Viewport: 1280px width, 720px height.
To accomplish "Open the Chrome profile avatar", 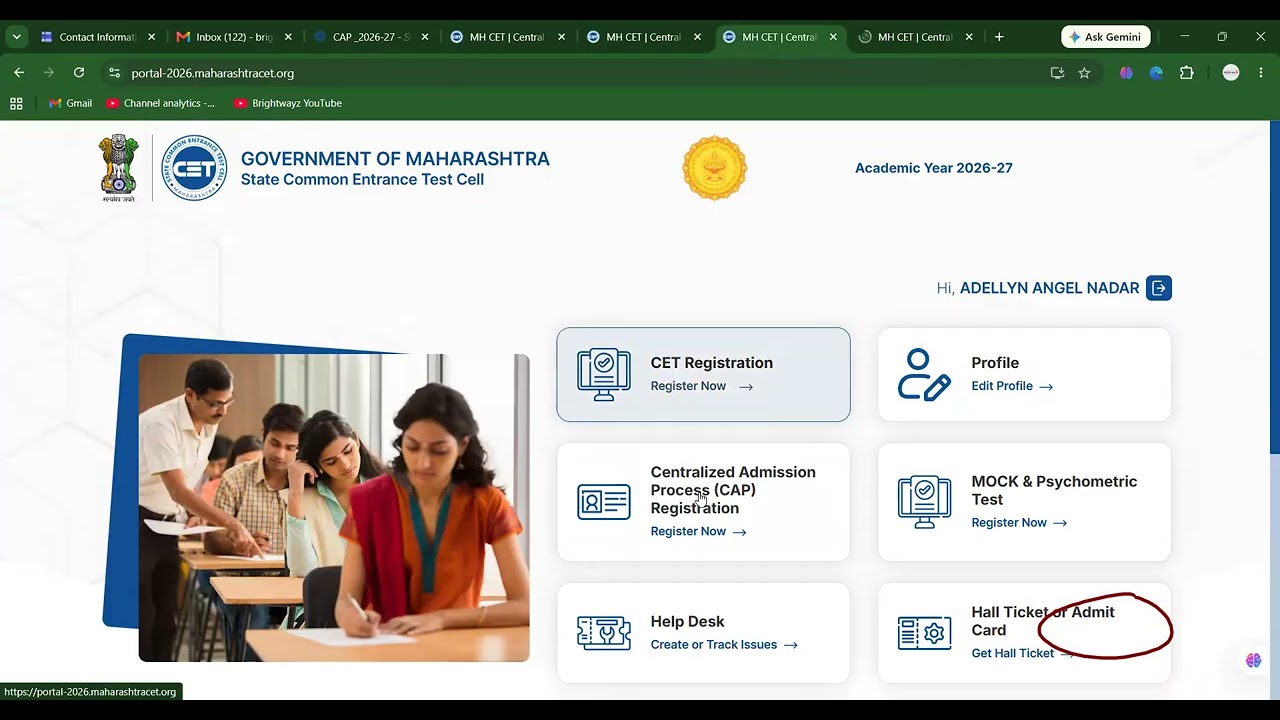I will pyautogui.click(x=1231, y=73).
